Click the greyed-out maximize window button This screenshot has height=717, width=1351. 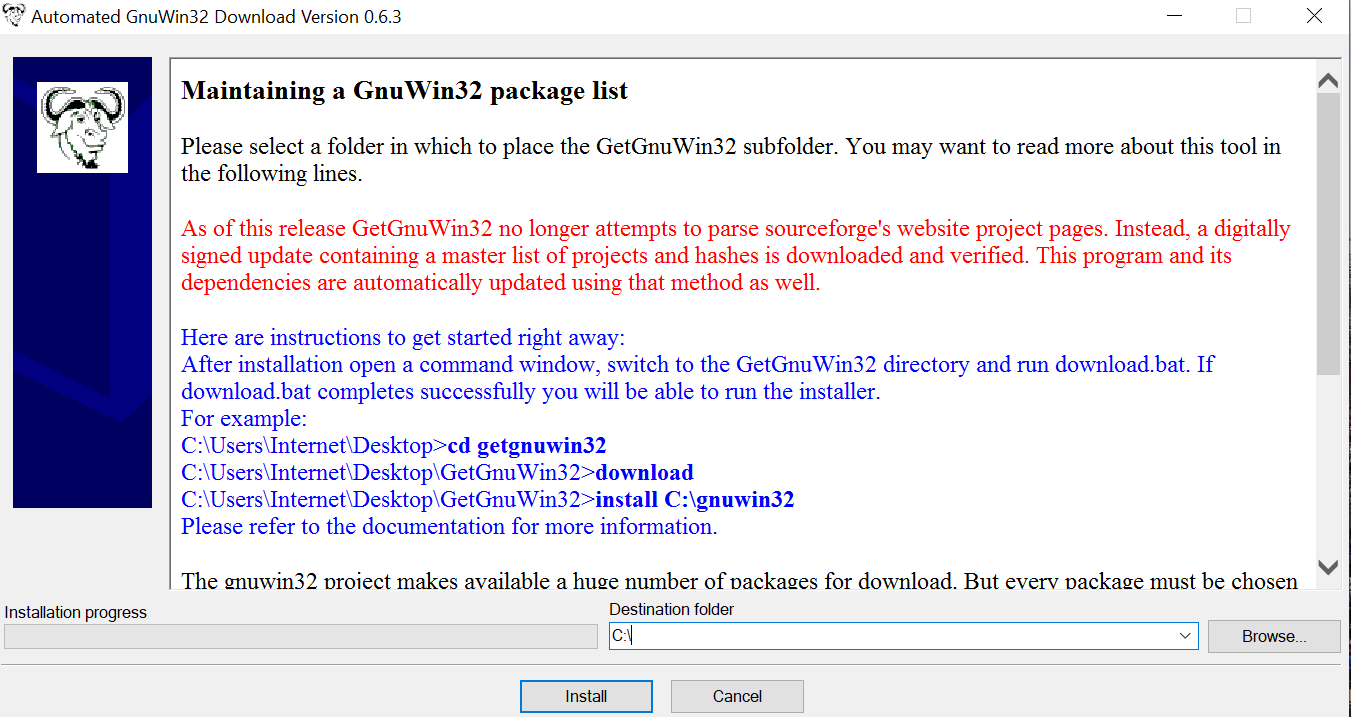coord(1243,17)
